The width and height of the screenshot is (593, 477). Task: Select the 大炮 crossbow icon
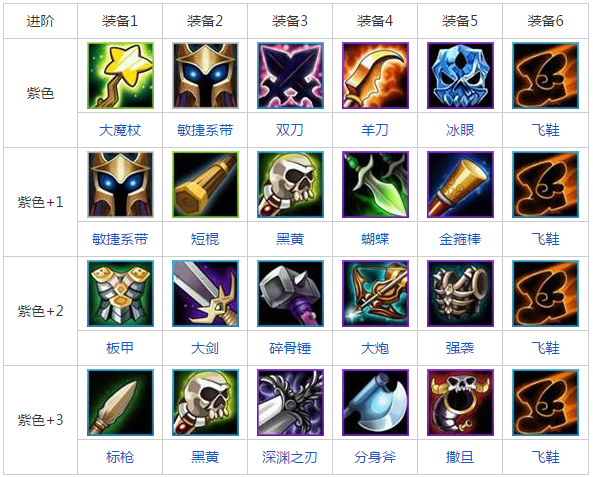(375, 294)
